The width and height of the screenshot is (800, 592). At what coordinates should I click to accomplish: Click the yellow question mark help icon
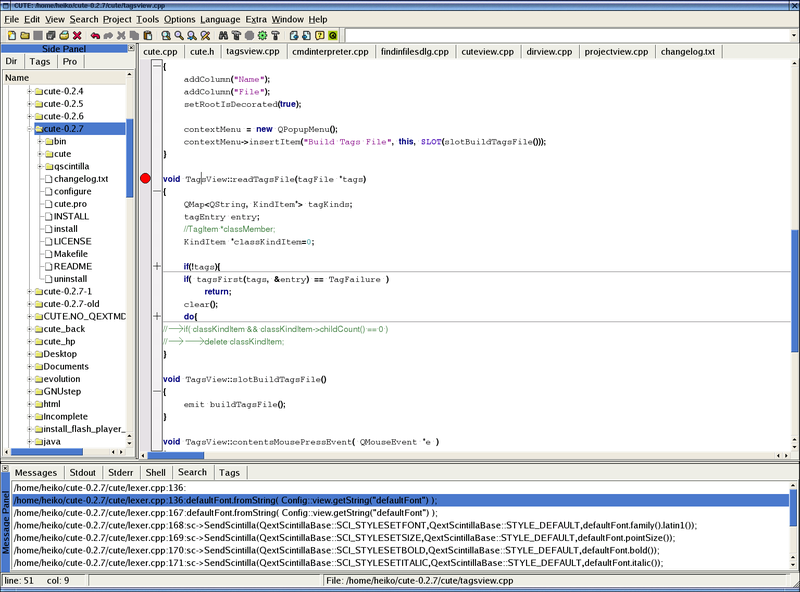click(320, 36)
